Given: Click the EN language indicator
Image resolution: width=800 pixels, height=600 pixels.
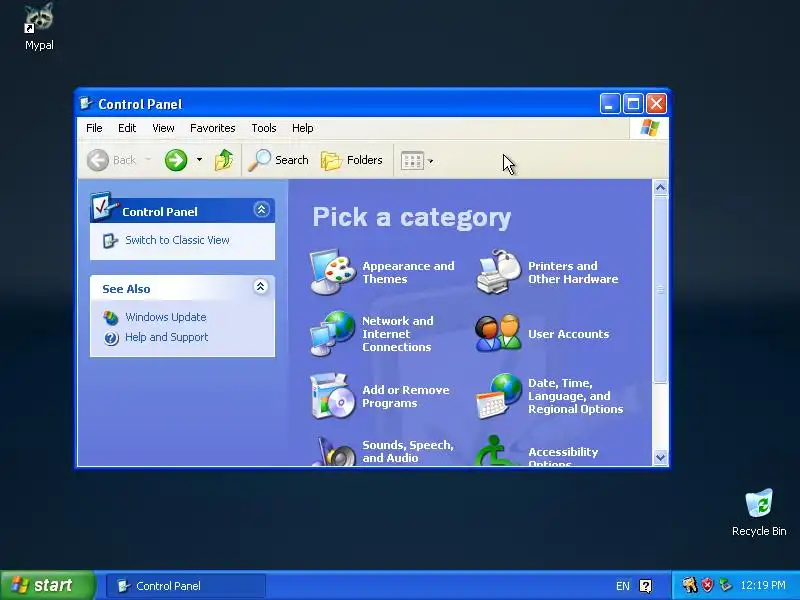Looking at the screenshot, I should click(622, 586).
